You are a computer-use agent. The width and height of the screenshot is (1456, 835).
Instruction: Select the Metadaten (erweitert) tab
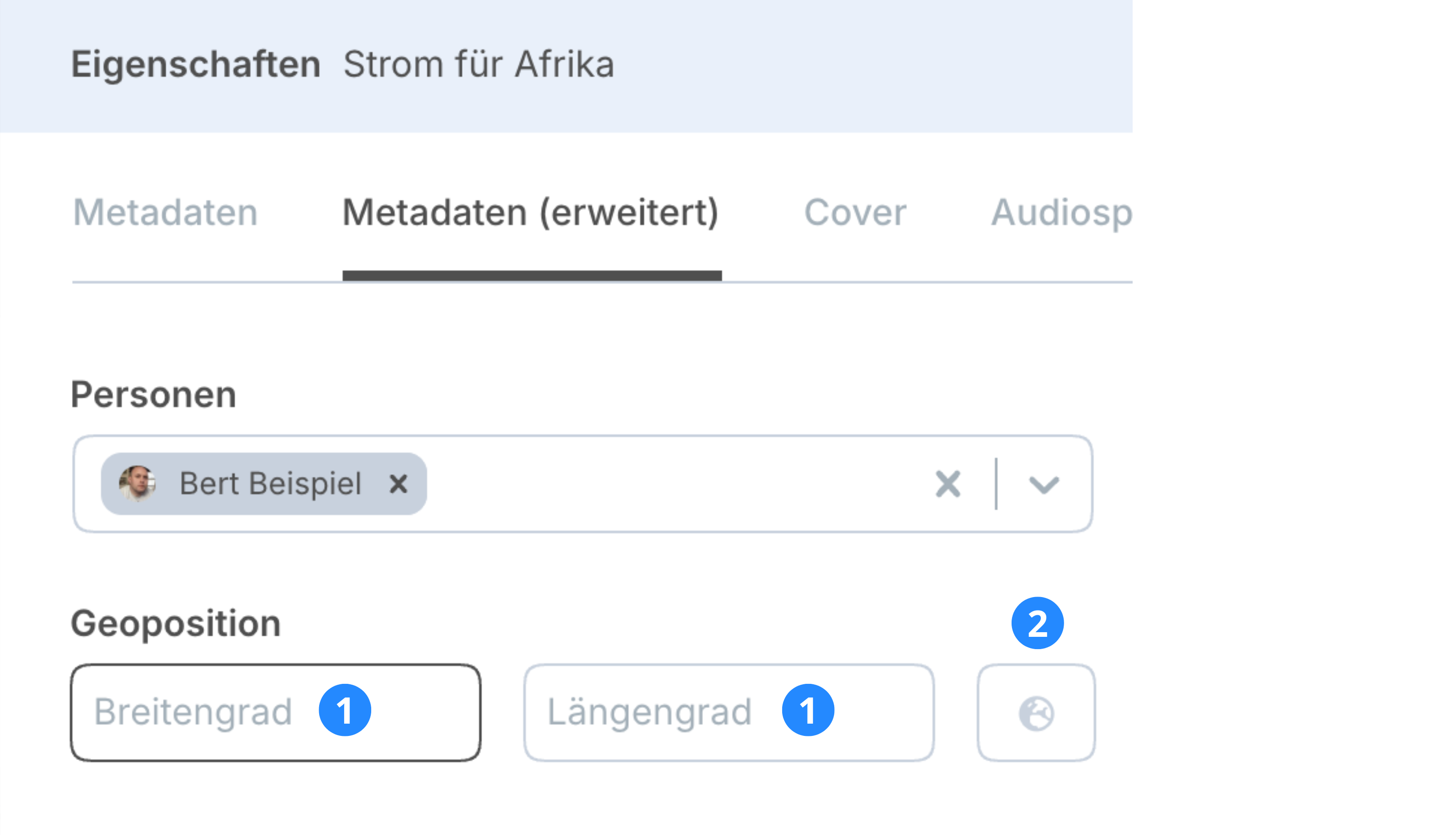[530, 213]
